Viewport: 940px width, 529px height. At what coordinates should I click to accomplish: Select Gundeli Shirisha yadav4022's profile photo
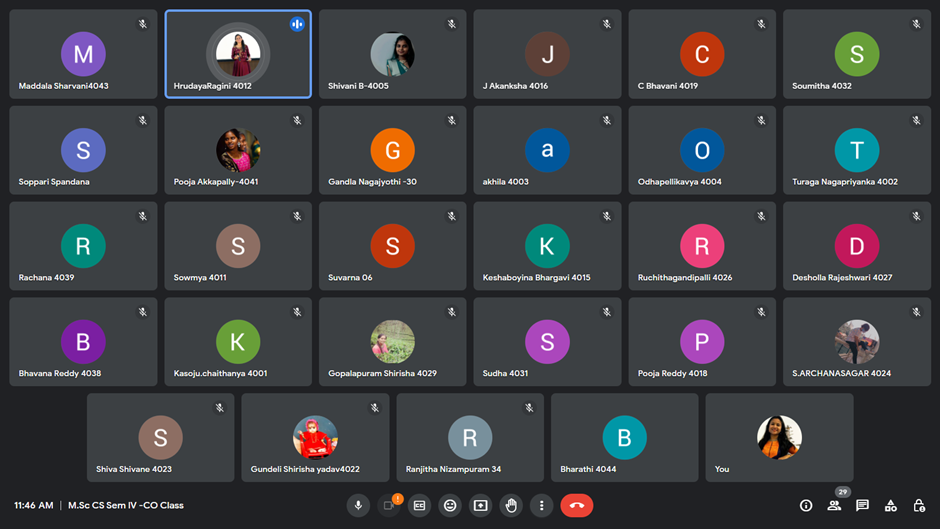(x=315, y=438)
